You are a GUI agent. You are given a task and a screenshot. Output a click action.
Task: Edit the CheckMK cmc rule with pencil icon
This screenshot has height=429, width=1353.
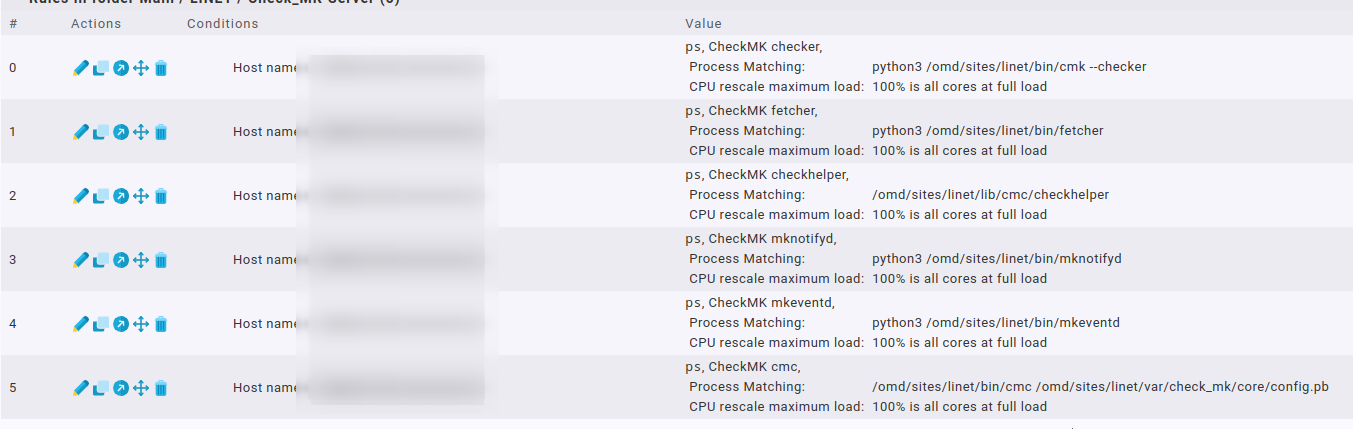[x=81, y=388]
